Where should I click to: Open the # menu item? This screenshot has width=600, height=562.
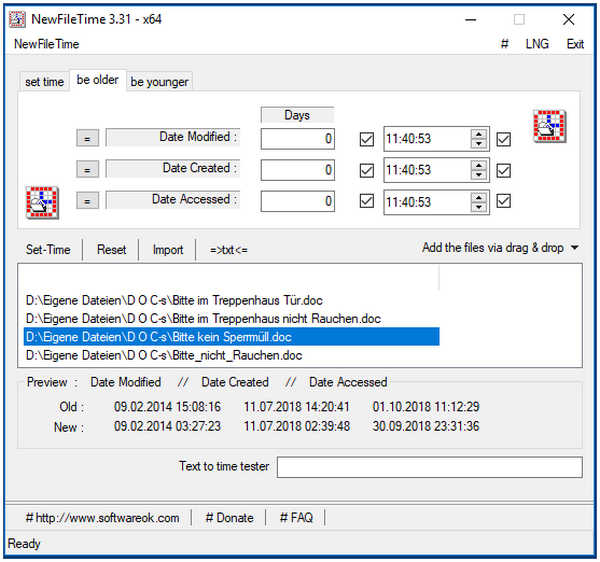(x=505, y=44)
